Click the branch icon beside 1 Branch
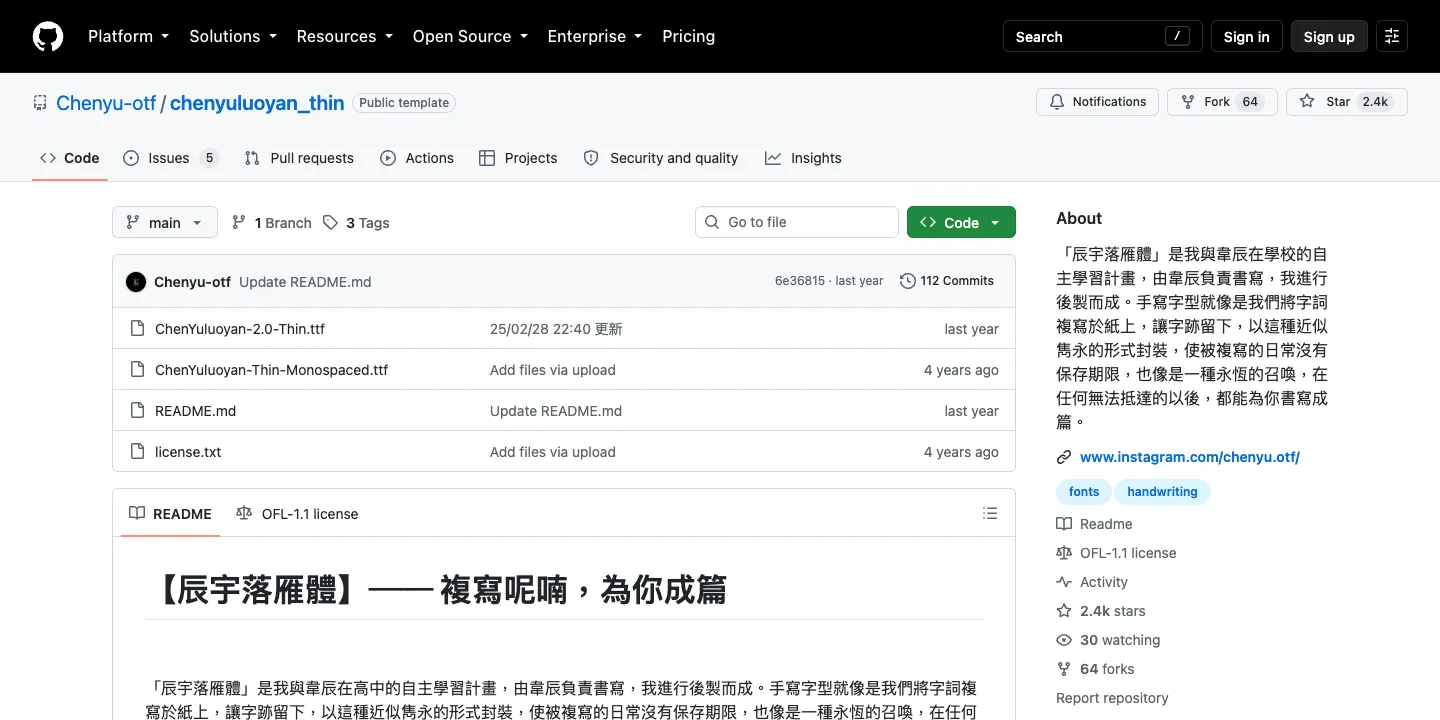The image size is (1440, 720). pos(239,222)
